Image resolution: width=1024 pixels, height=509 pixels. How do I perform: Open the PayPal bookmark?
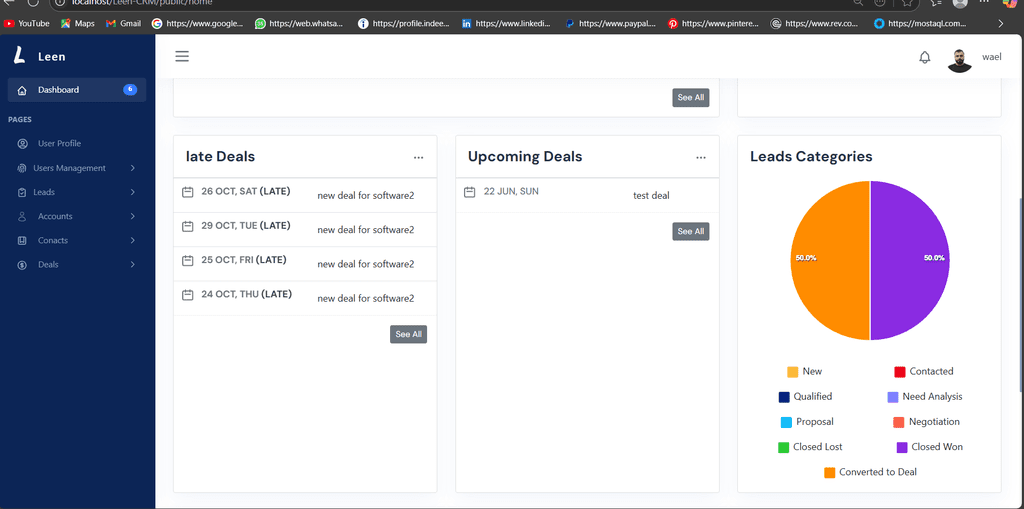[611, 24]
